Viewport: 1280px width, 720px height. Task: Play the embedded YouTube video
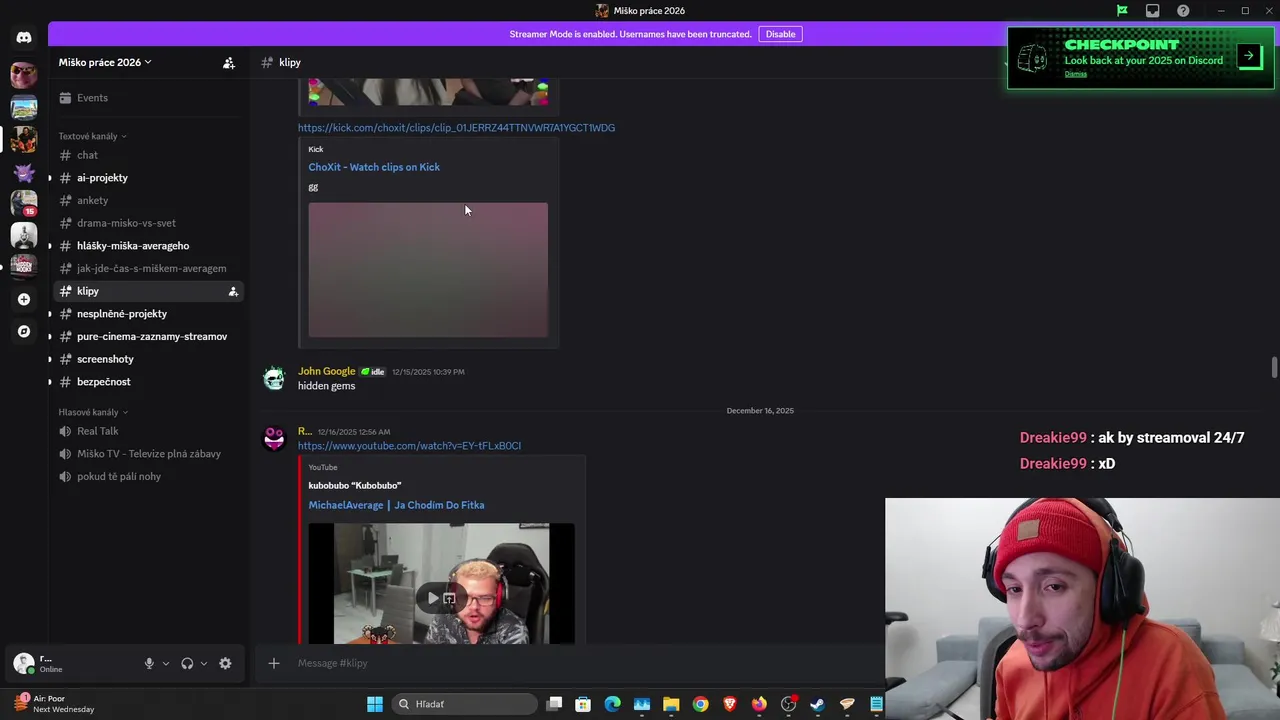(433, 598)
